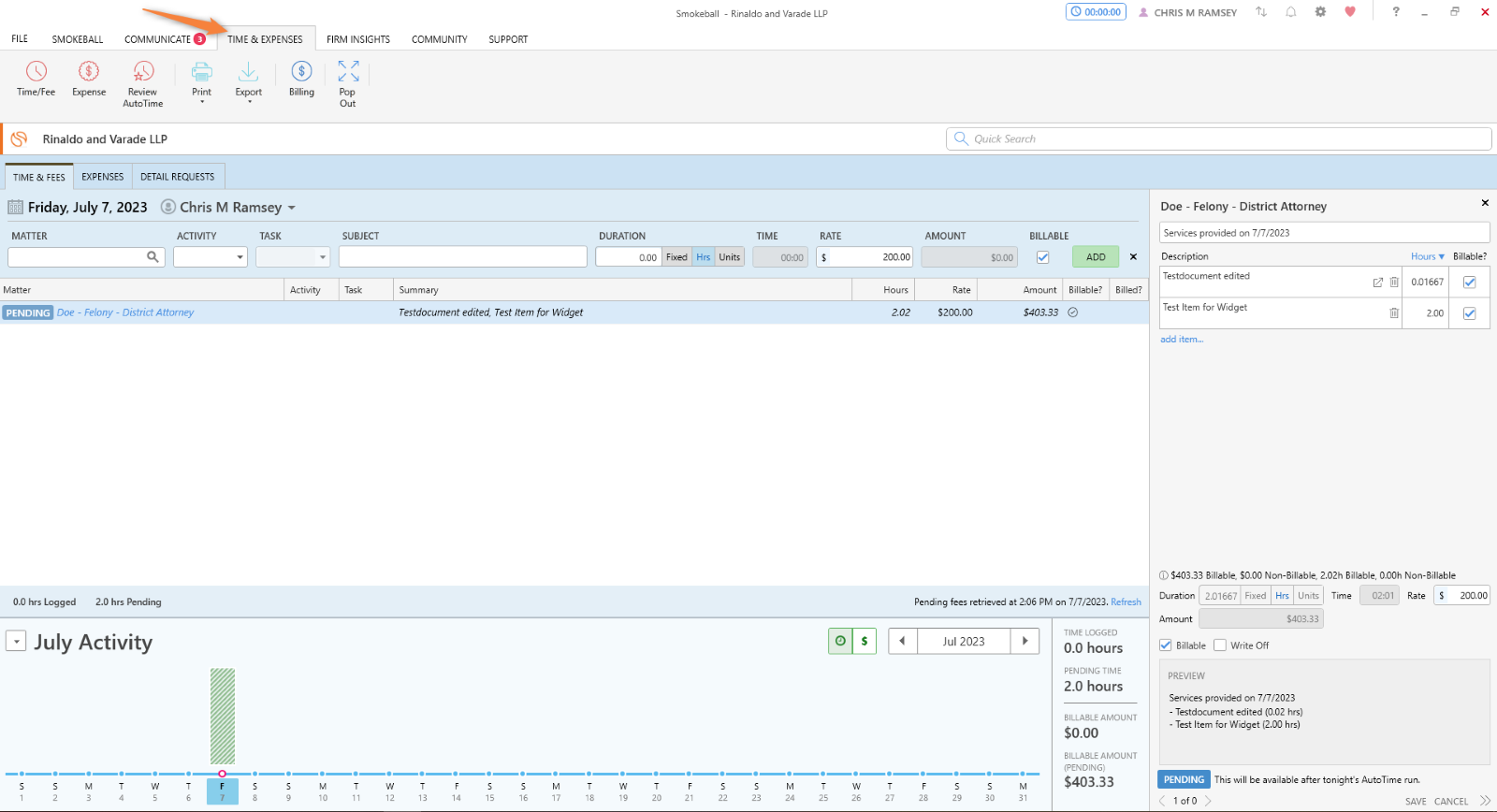The image size is (1497, 812).
Task: Switch to the Expenses tab
Action: tap(102, 177)
